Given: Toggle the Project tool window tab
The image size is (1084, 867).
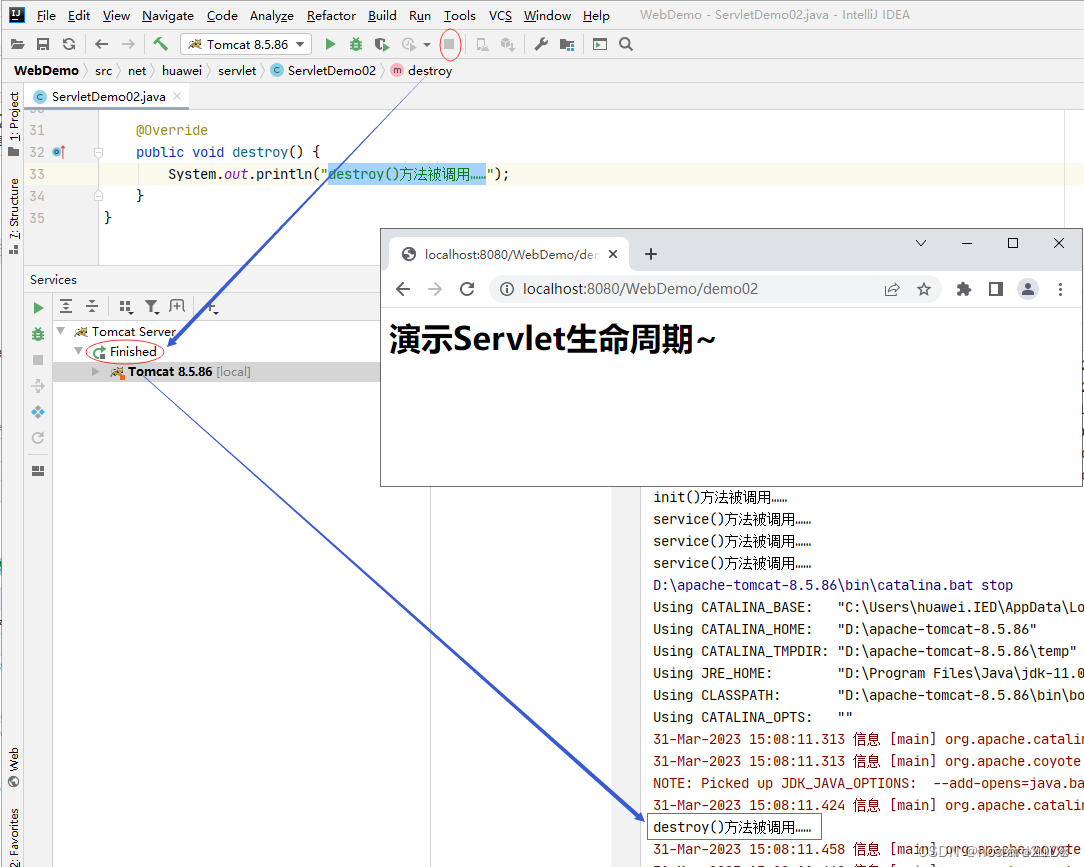Looking at the screenshot, I should tap(14, 124).
